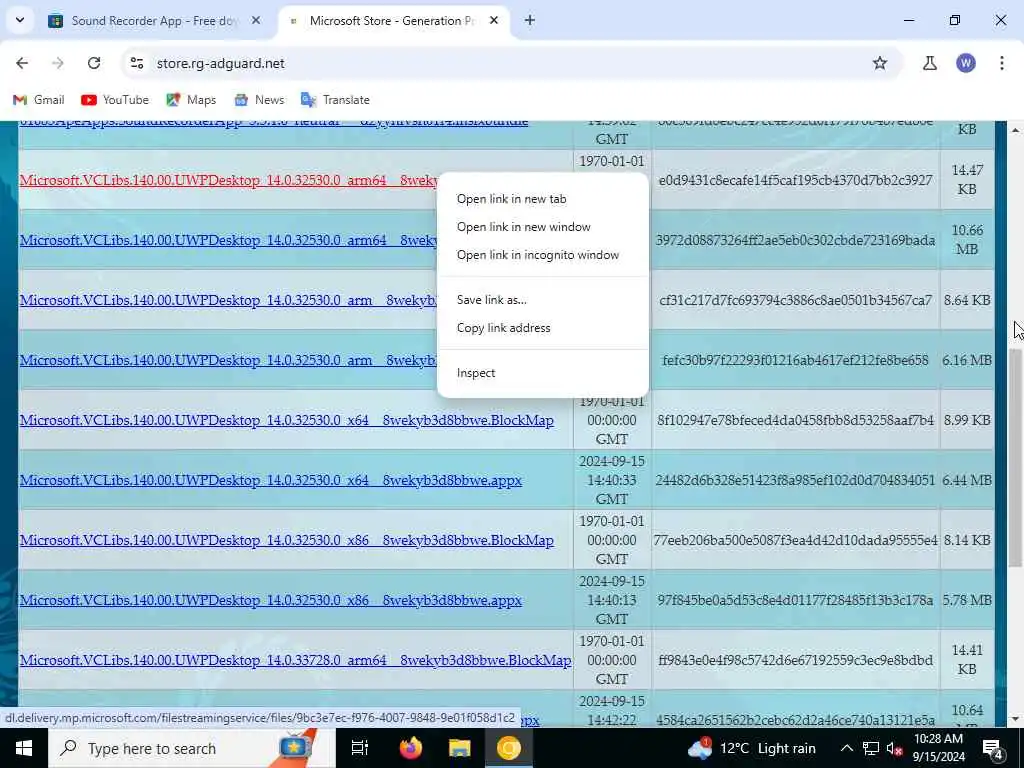This screenshot has width=1024, height=768.
Task: Open the network status tray icon
Action: 871,748
